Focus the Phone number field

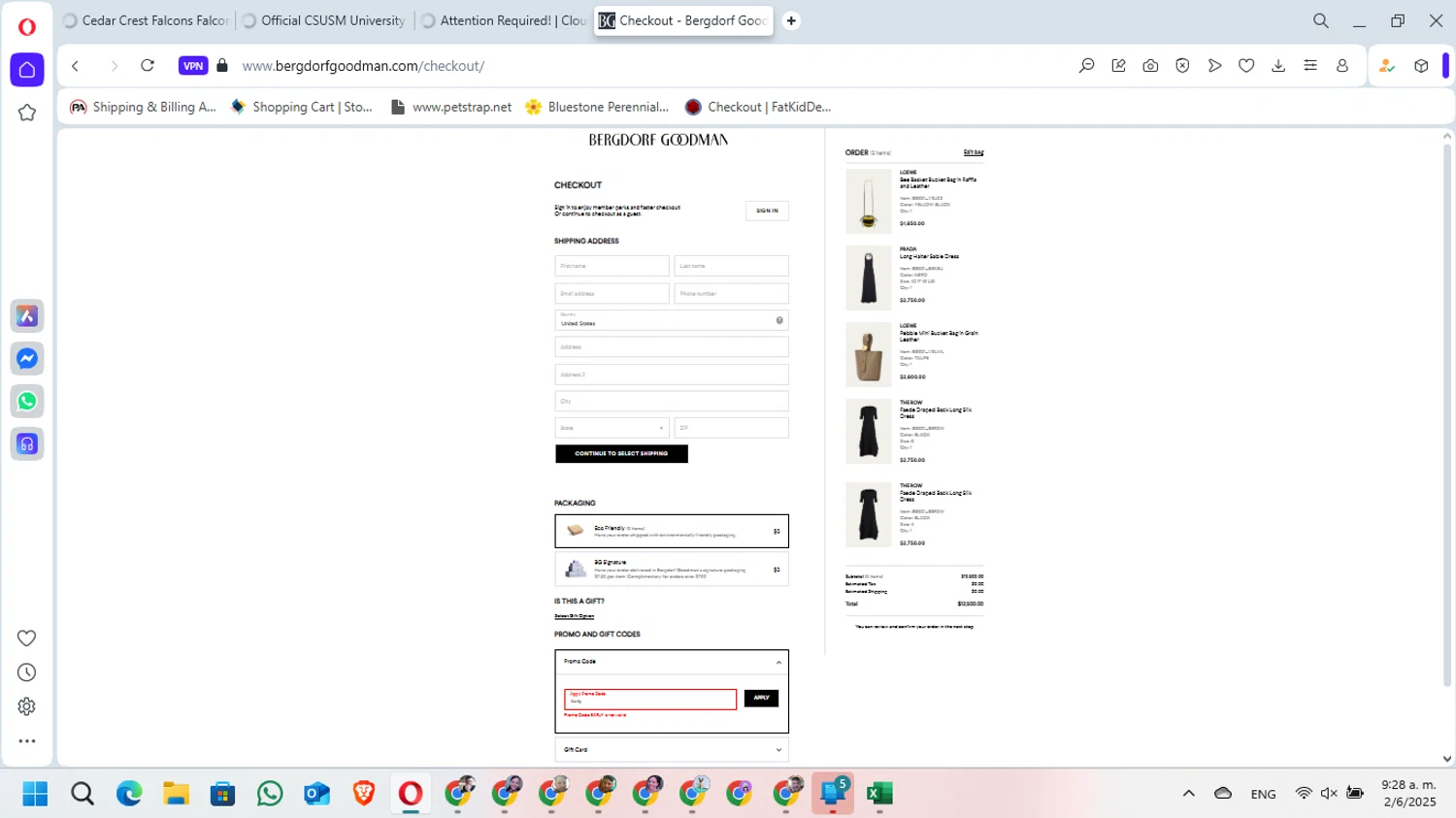pyautogui.click(x=732, y=293)
